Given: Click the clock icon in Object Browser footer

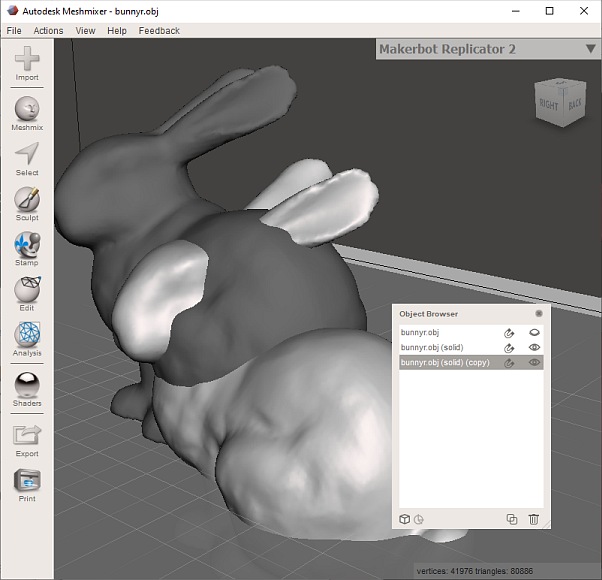Looking at the screenshot, I should coord(418,519).
